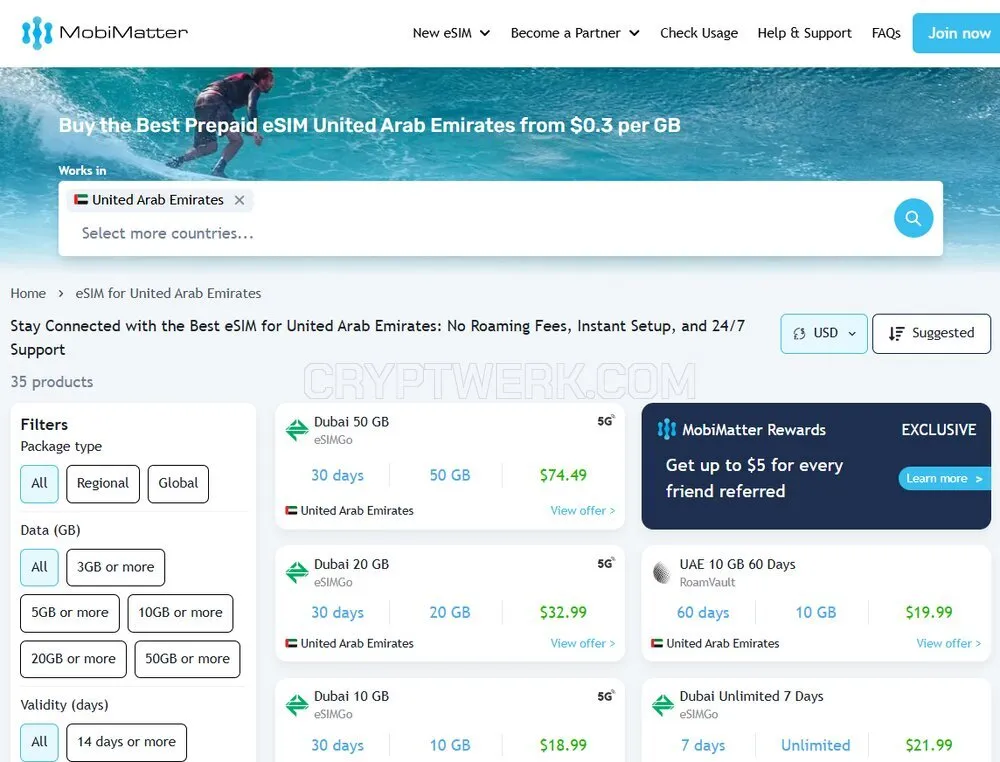Click the 5G badge on Dubai 10 GB
Viewport: 1000px width, 762px height.
pos(606,696)
